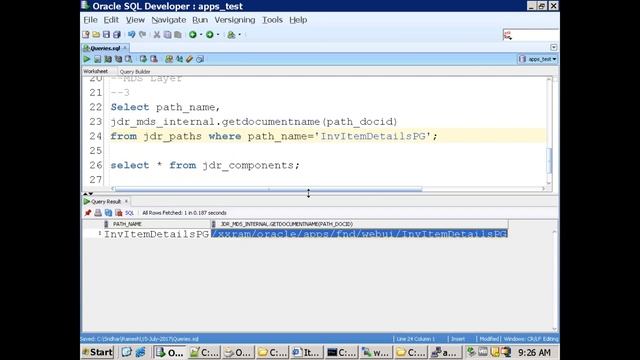Click the Save All icon in the main toolbar

point(117,35)
